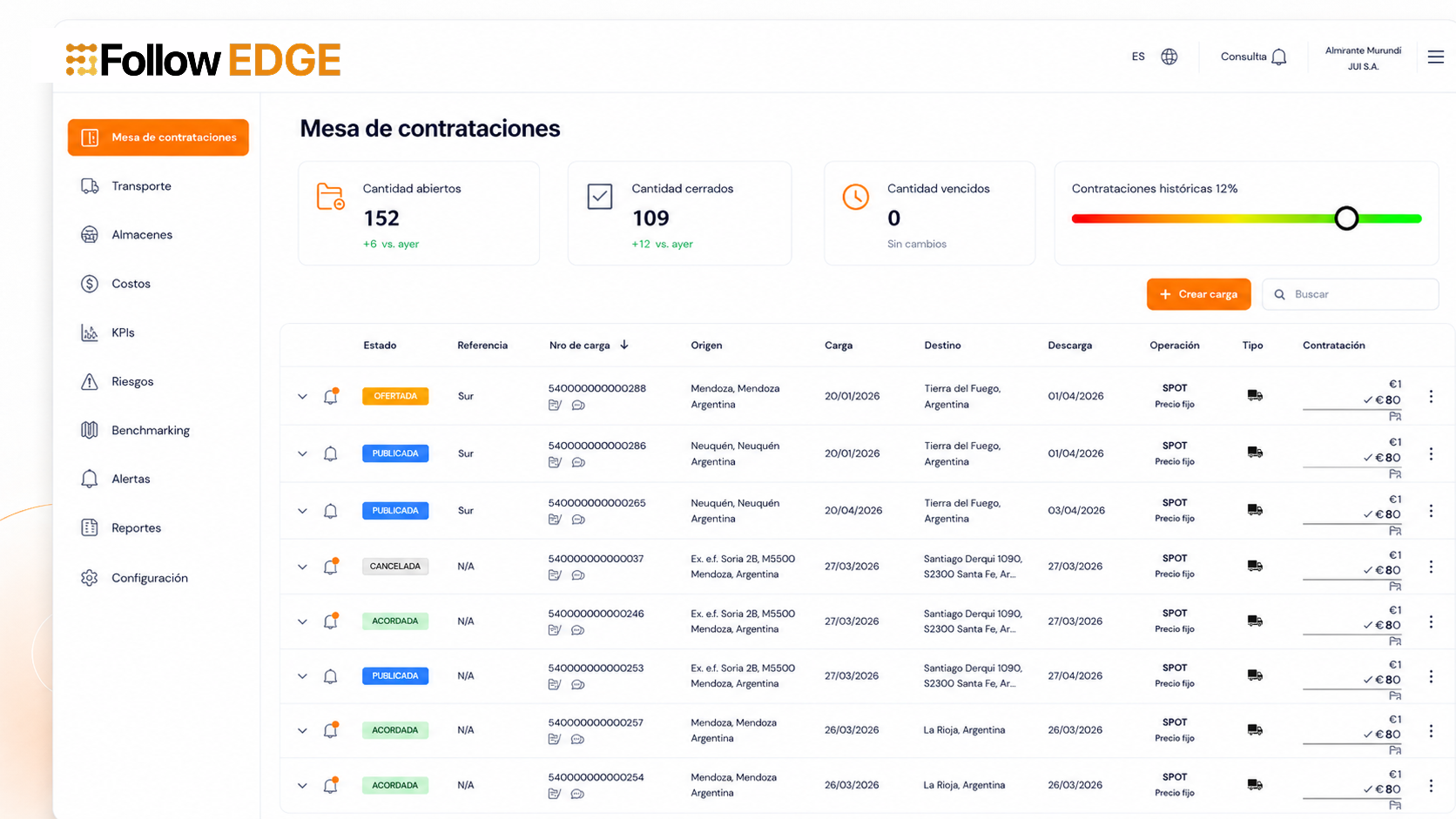Expand row for carga 540000000000246

coord(302,622)
